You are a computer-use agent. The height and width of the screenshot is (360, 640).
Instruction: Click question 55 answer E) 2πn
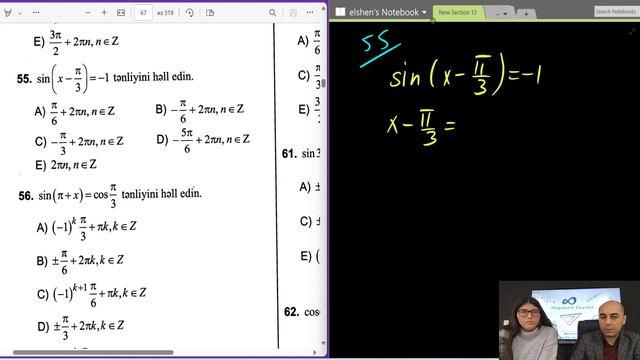[x=66, y=165]
